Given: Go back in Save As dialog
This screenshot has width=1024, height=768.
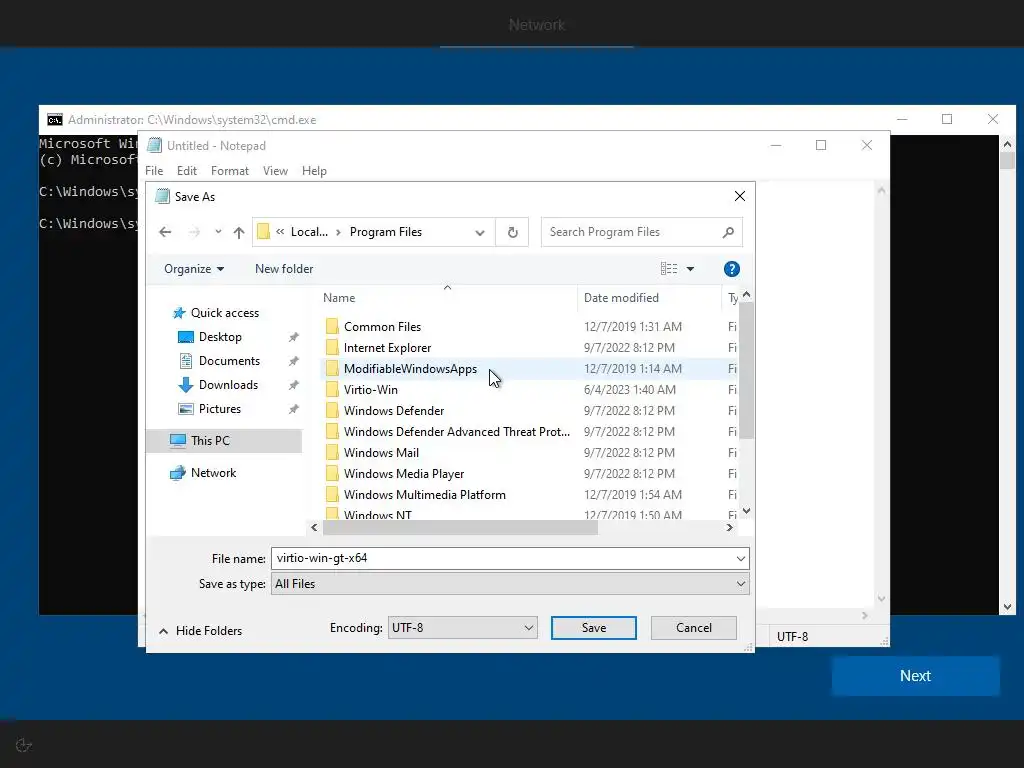Looking at the screenshot, I should click(x=165, y=232).
